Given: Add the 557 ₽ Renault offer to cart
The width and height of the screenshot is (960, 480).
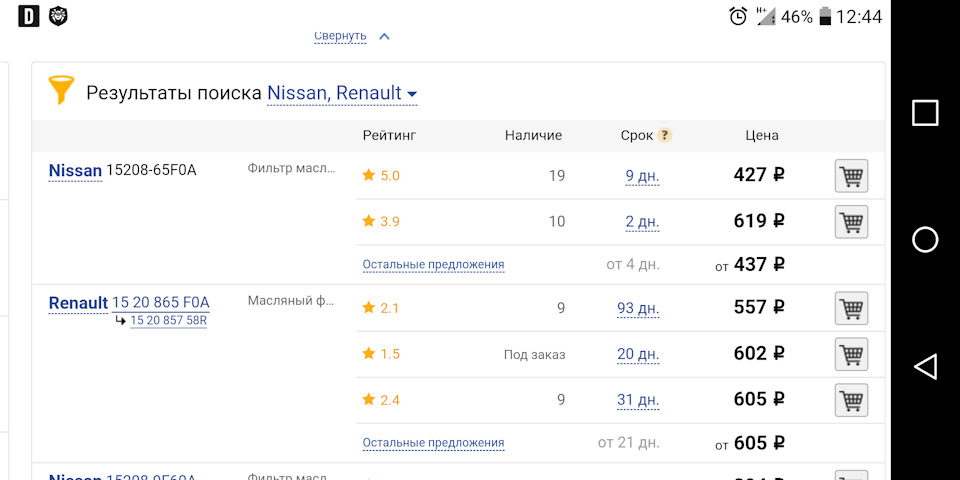Looking at the screenshot, I should [x=851, y=308].
